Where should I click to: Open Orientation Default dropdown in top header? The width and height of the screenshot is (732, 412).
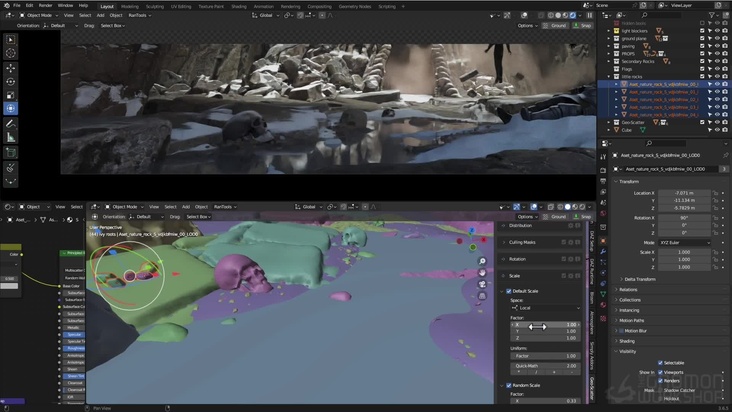click(61, 26)
